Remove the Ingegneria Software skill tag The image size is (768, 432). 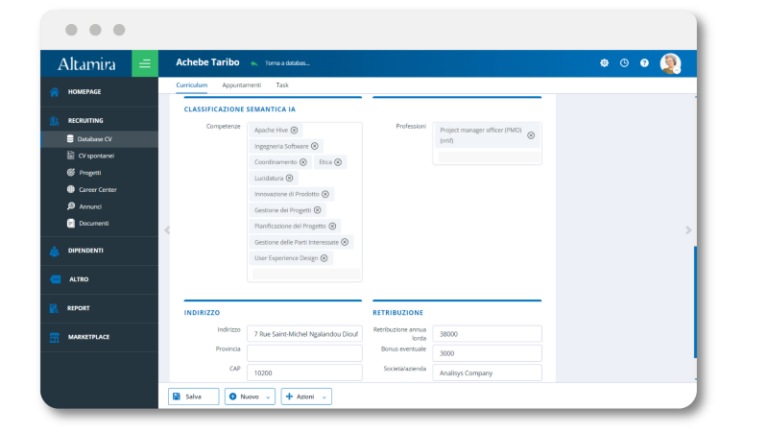(314, 146)
